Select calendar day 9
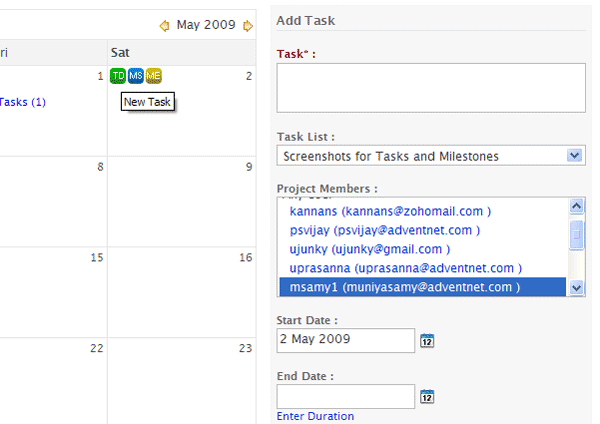The image size is (600, 424). [181, 201]
